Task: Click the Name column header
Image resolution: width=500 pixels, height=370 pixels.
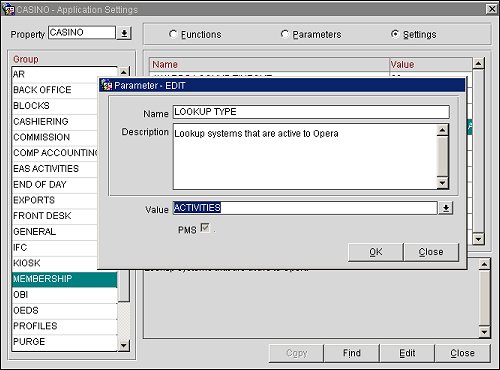Action: [x=269, y=64]
